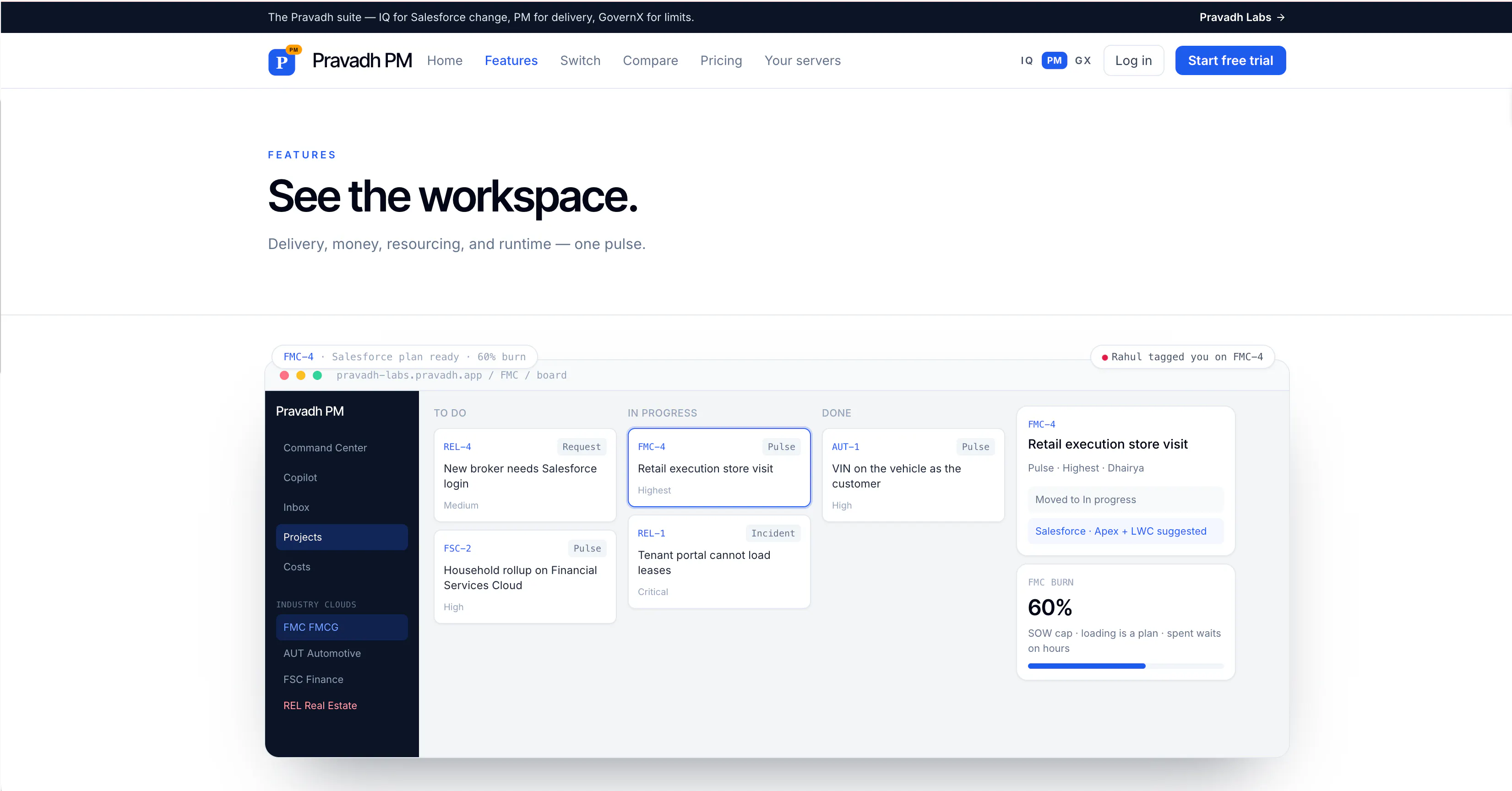Click red notification dot beside Rahul tagged
The image size is (1512, 791).
(x=1104, y=358)
